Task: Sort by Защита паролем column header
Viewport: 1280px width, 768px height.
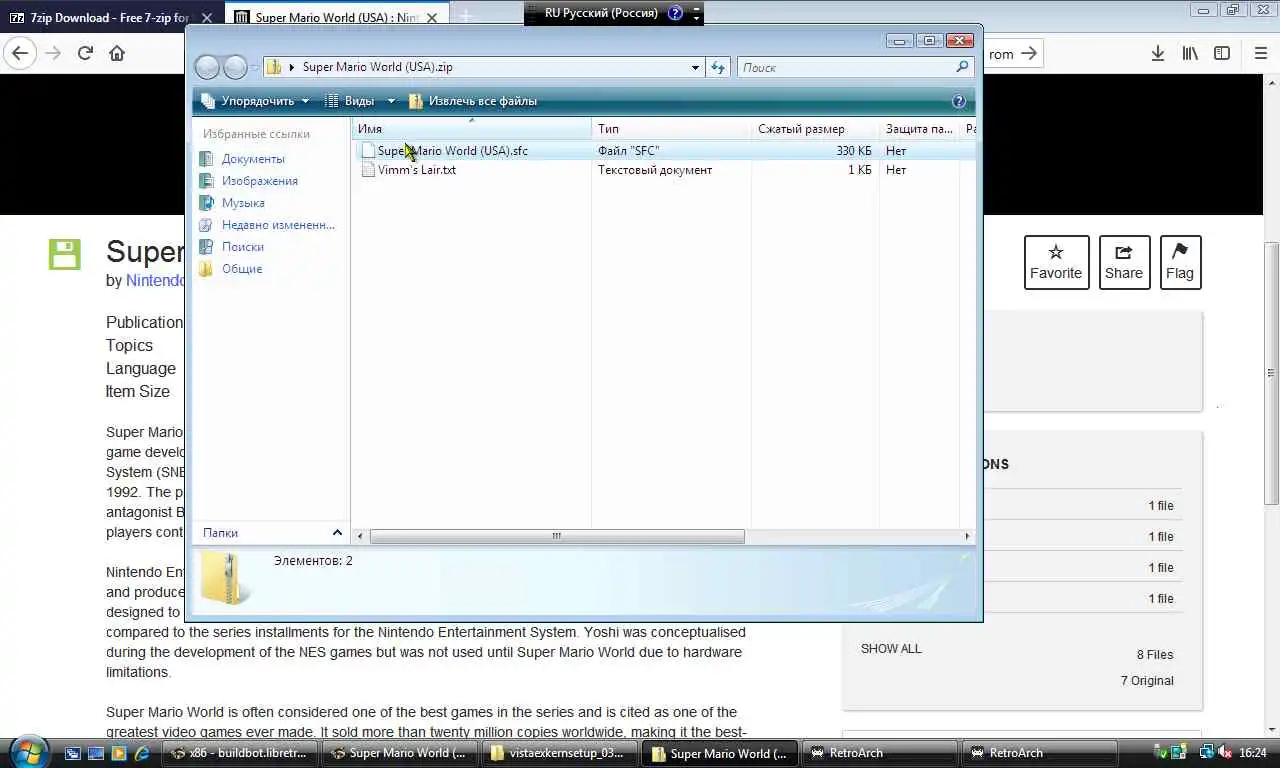Action: [x=919, y=129]
